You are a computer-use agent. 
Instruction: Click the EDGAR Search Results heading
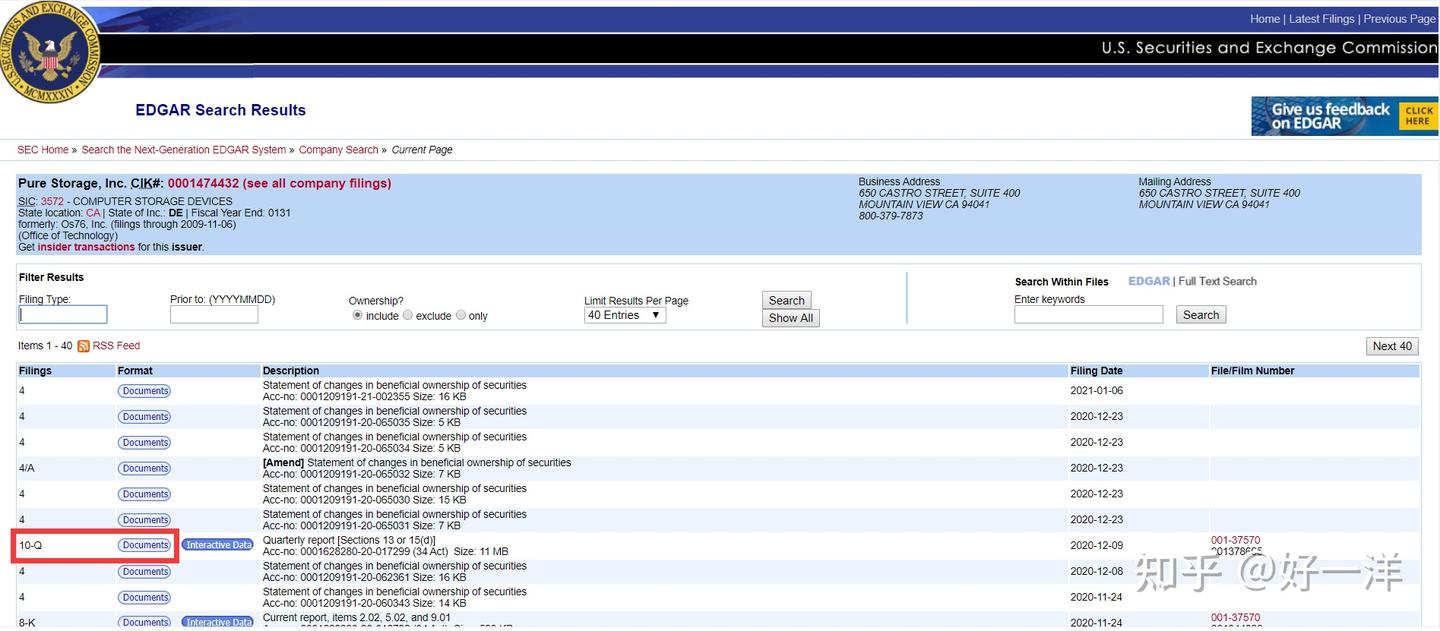[220, 110]
